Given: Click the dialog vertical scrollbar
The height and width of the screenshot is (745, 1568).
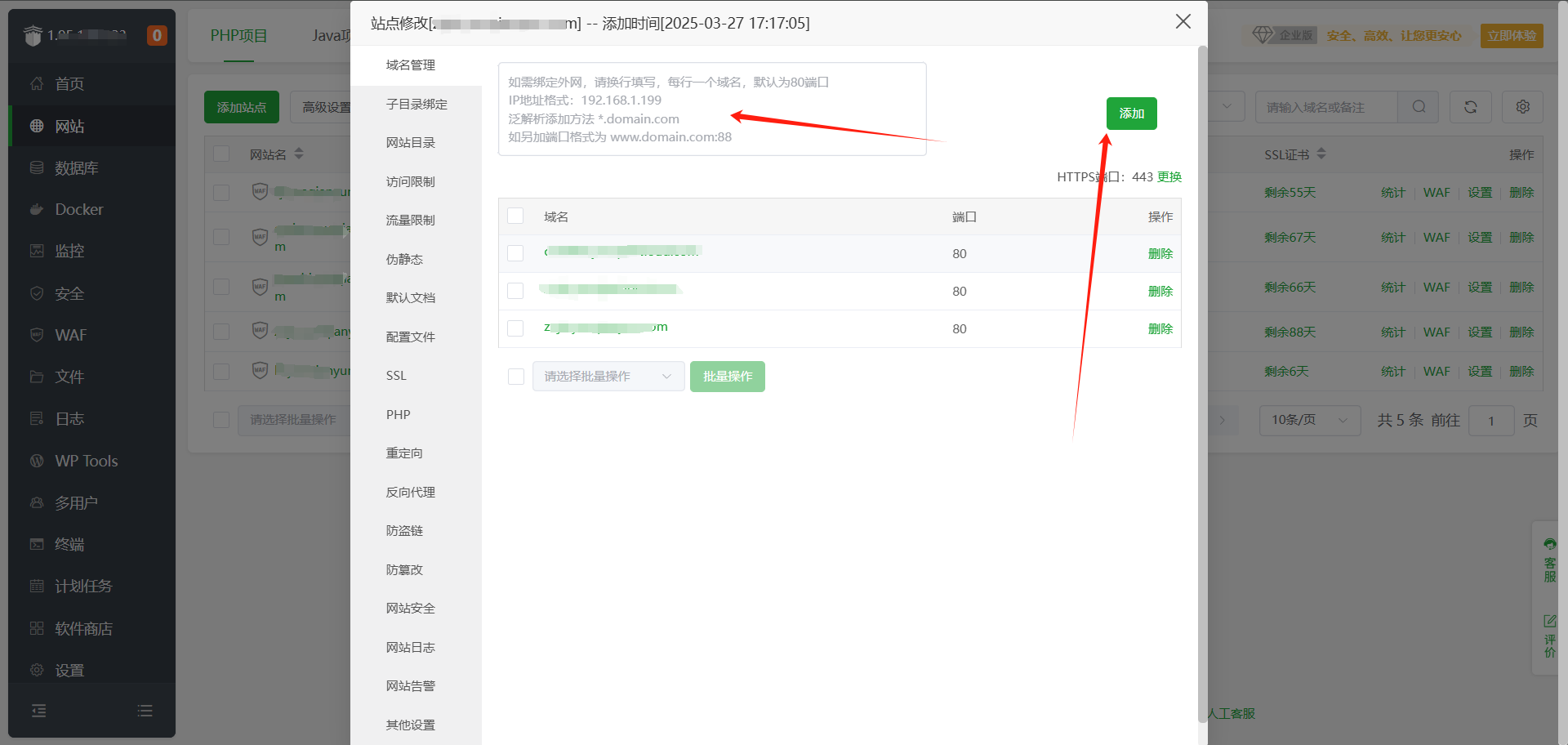Looking at the screenshot, I should coord(1202,384).
